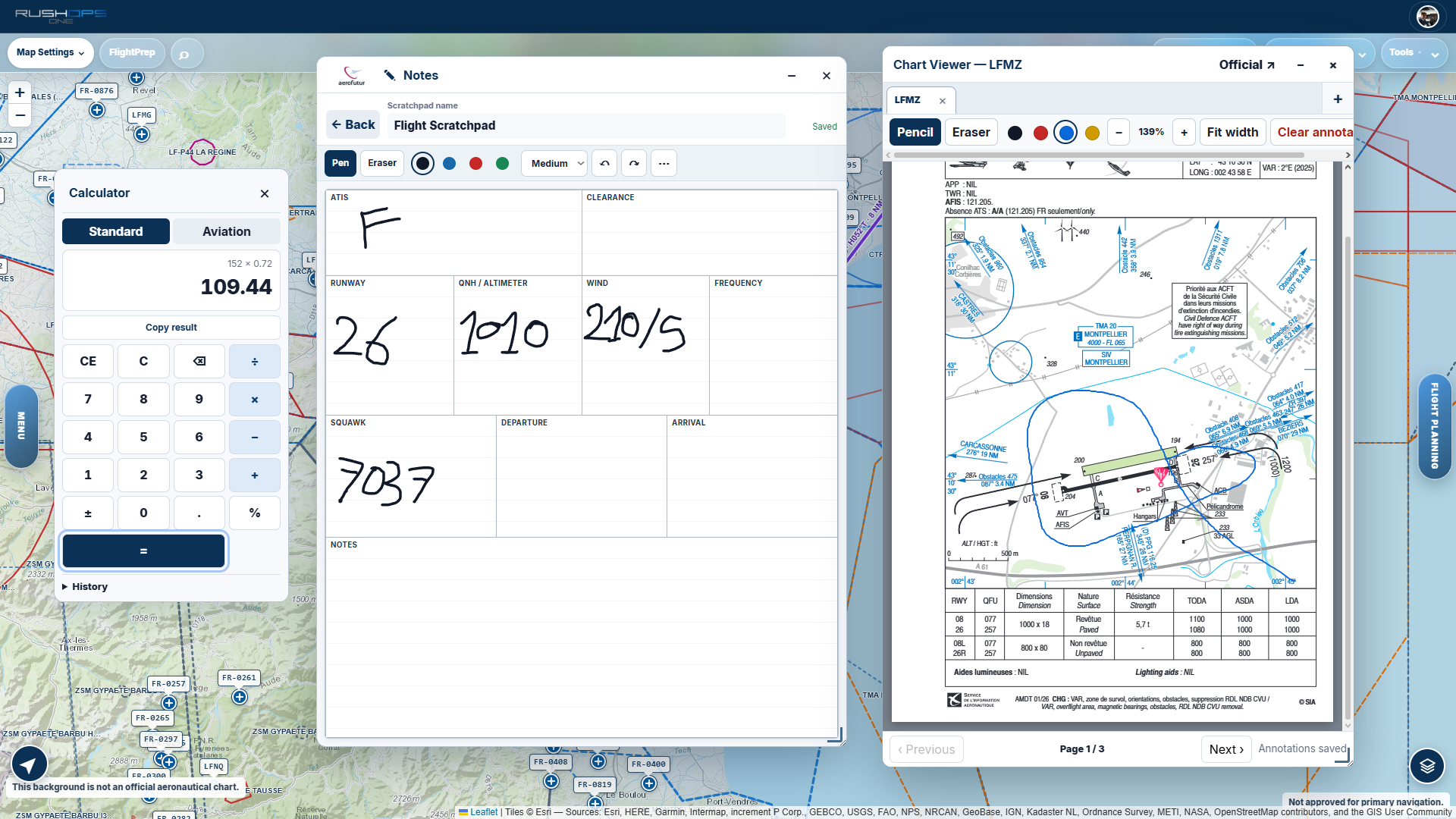Click the navigation arrow locate button

click(x=29, y=764)
